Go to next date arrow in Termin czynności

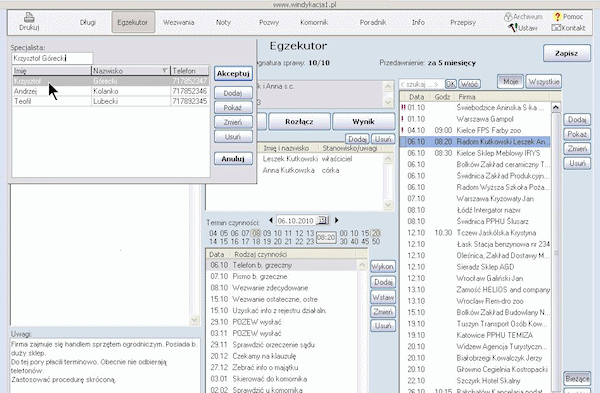pyautogui.click(x=336, y=220)
